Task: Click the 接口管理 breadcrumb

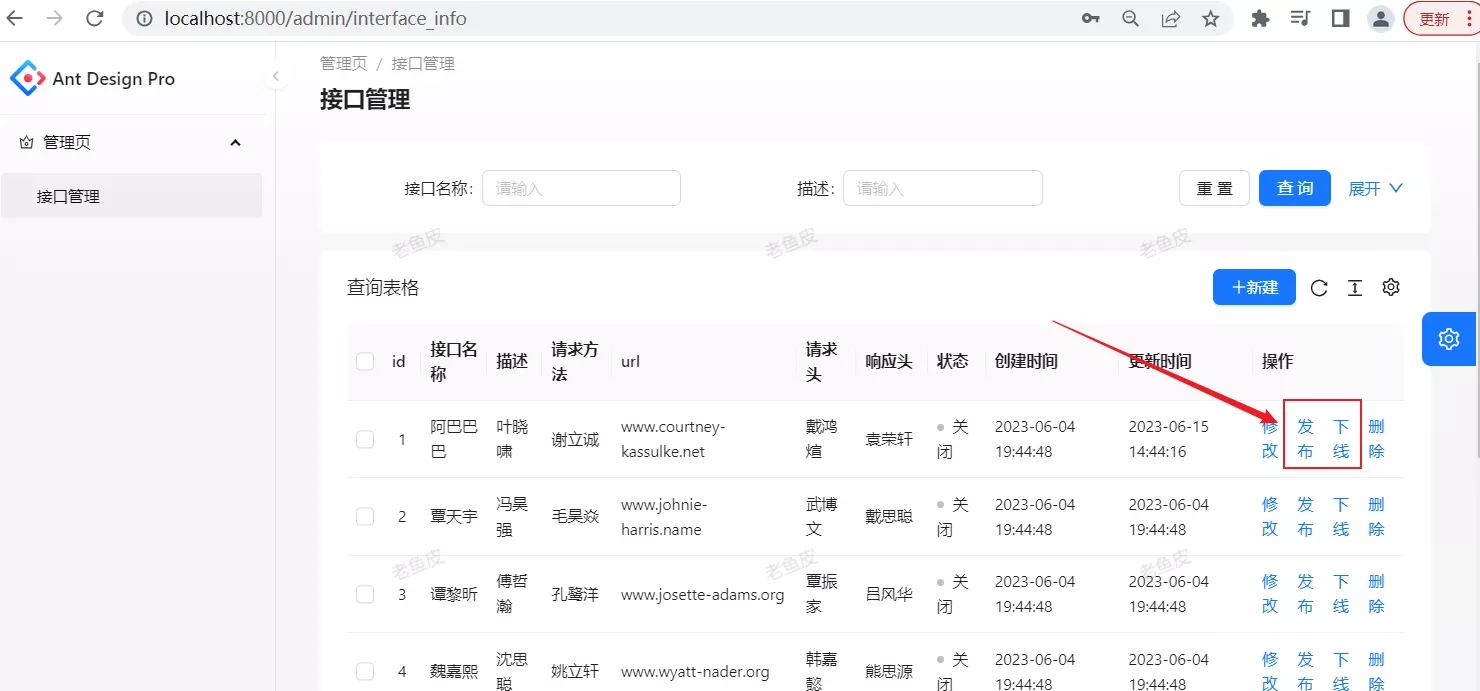Action: click(423, 63)
